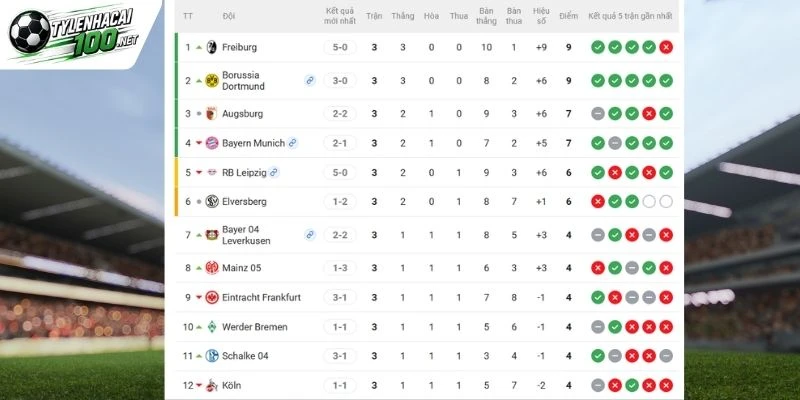Sort table by Điểm column header

[568, 16]
